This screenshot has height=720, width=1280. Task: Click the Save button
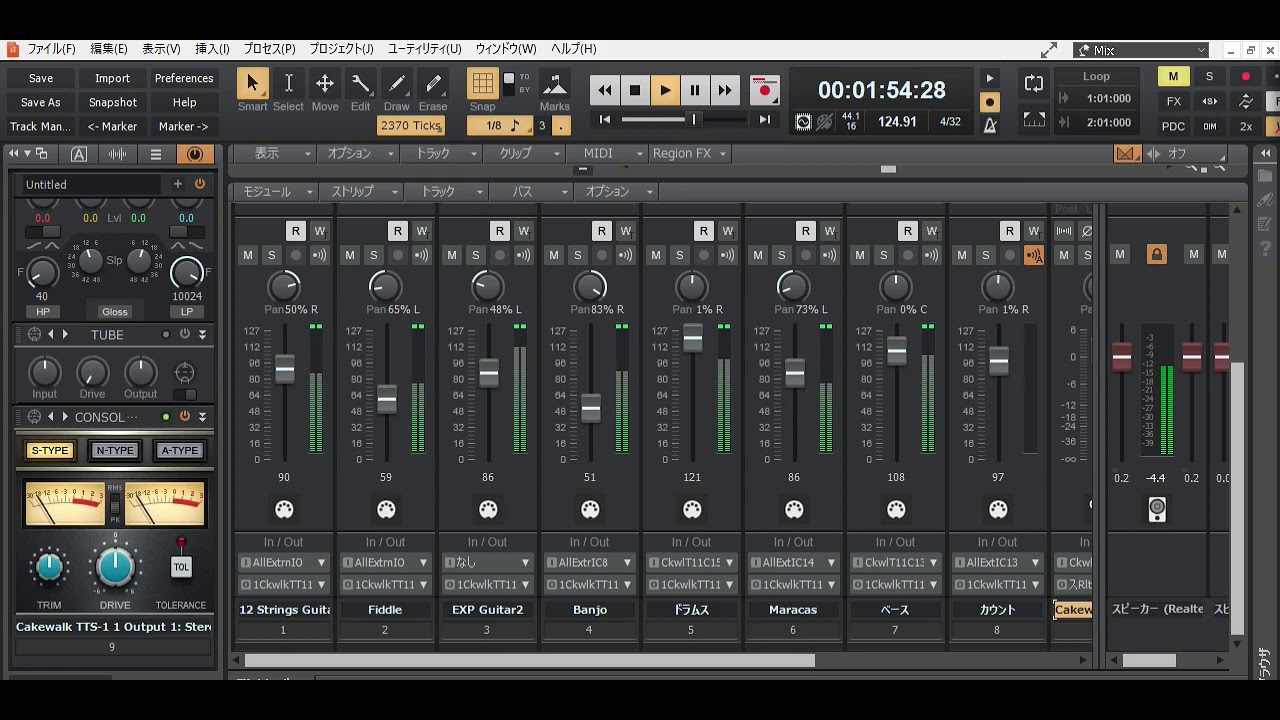click(x=41, y=78)
